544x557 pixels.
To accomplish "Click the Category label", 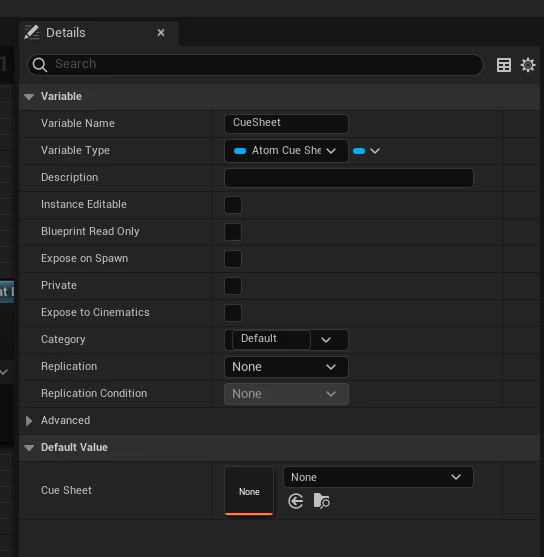I will pos(63,340).
